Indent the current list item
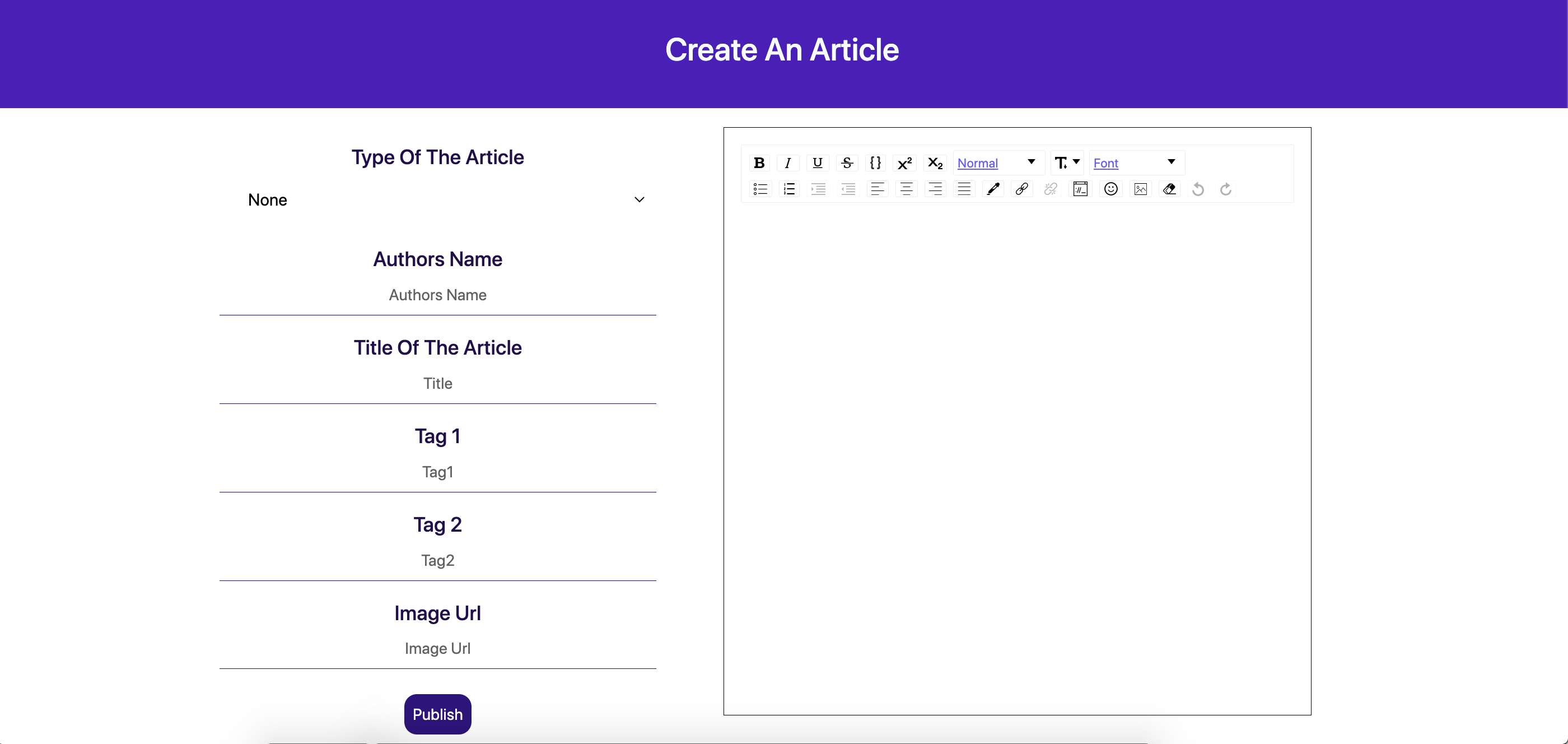1568x744 pixels. click(x=819, y=189)
